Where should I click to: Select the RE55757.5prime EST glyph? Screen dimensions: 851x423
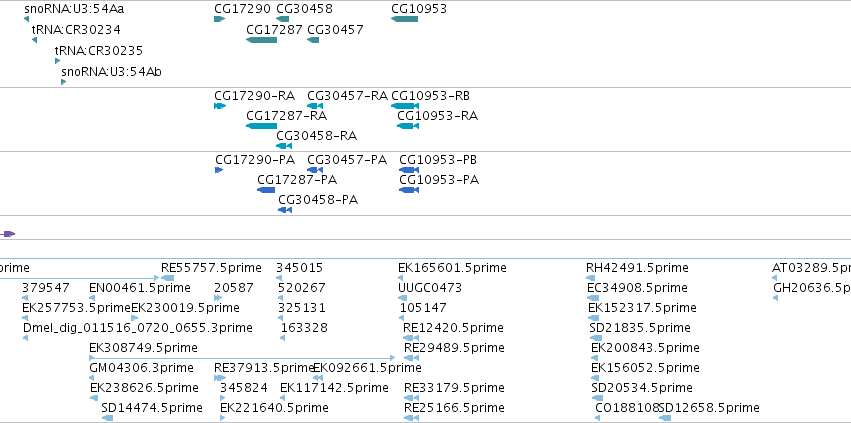(168, 278)
